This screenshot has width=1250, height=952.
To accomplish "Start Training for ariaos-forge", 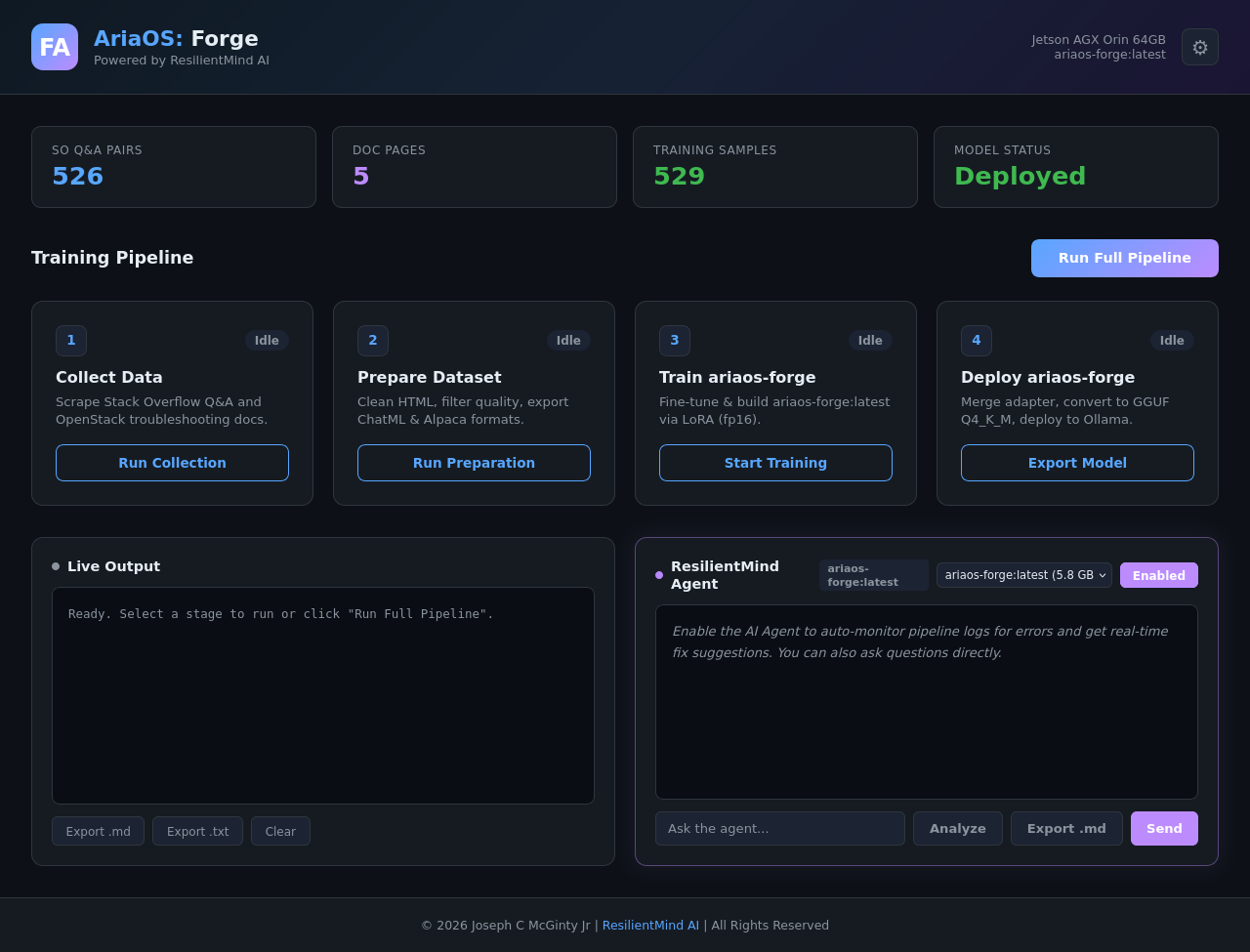I will coord(775,463).
